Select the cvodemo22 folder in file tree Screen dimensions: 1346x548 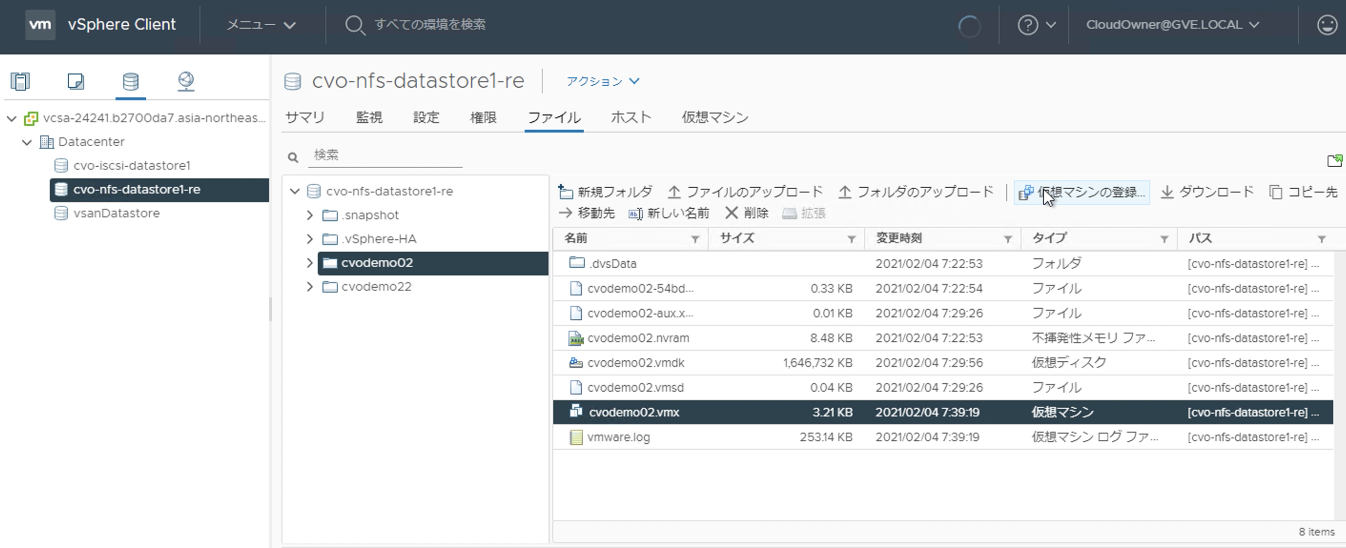376,287
